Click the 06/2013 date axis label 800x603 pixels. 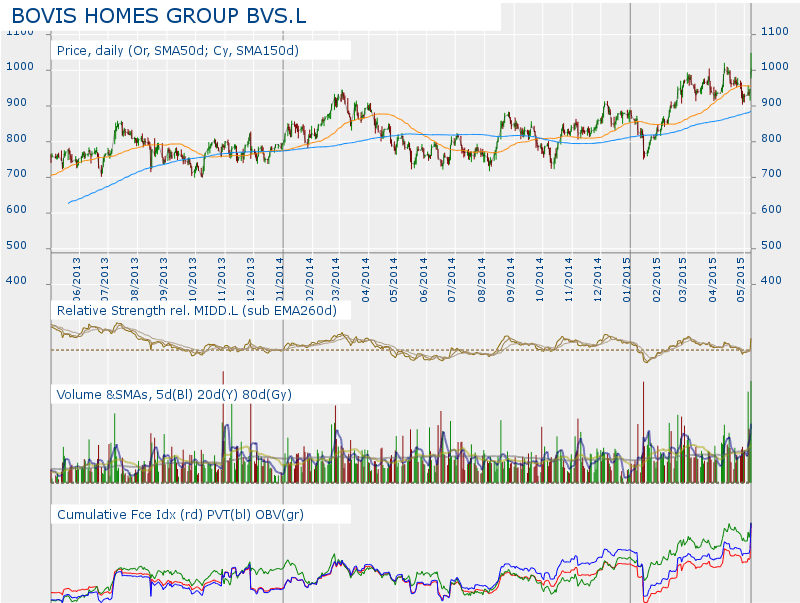(77, 280)
